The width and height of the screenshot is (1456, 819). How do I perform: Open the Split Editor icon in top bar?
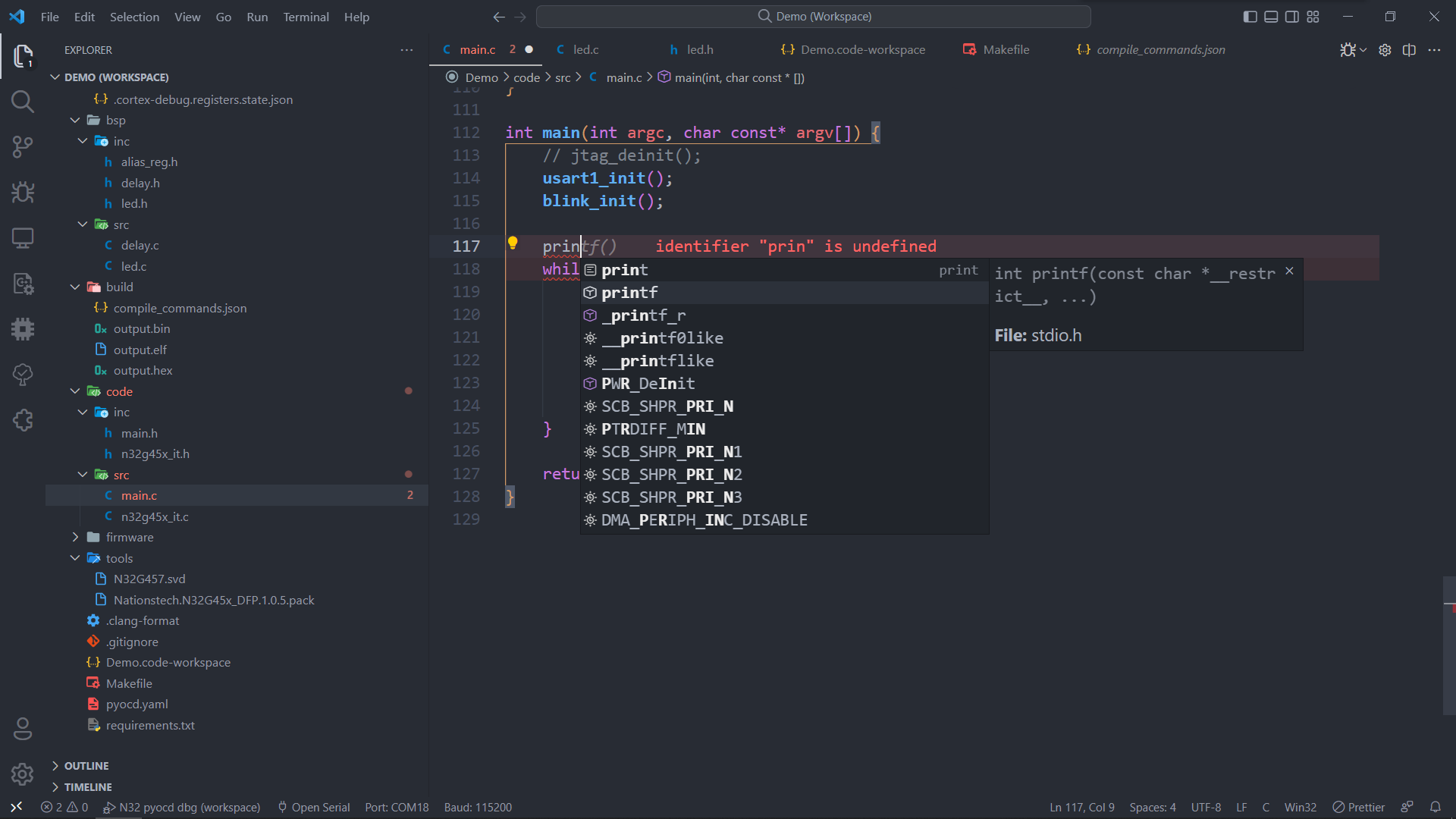click(1409, 49)
